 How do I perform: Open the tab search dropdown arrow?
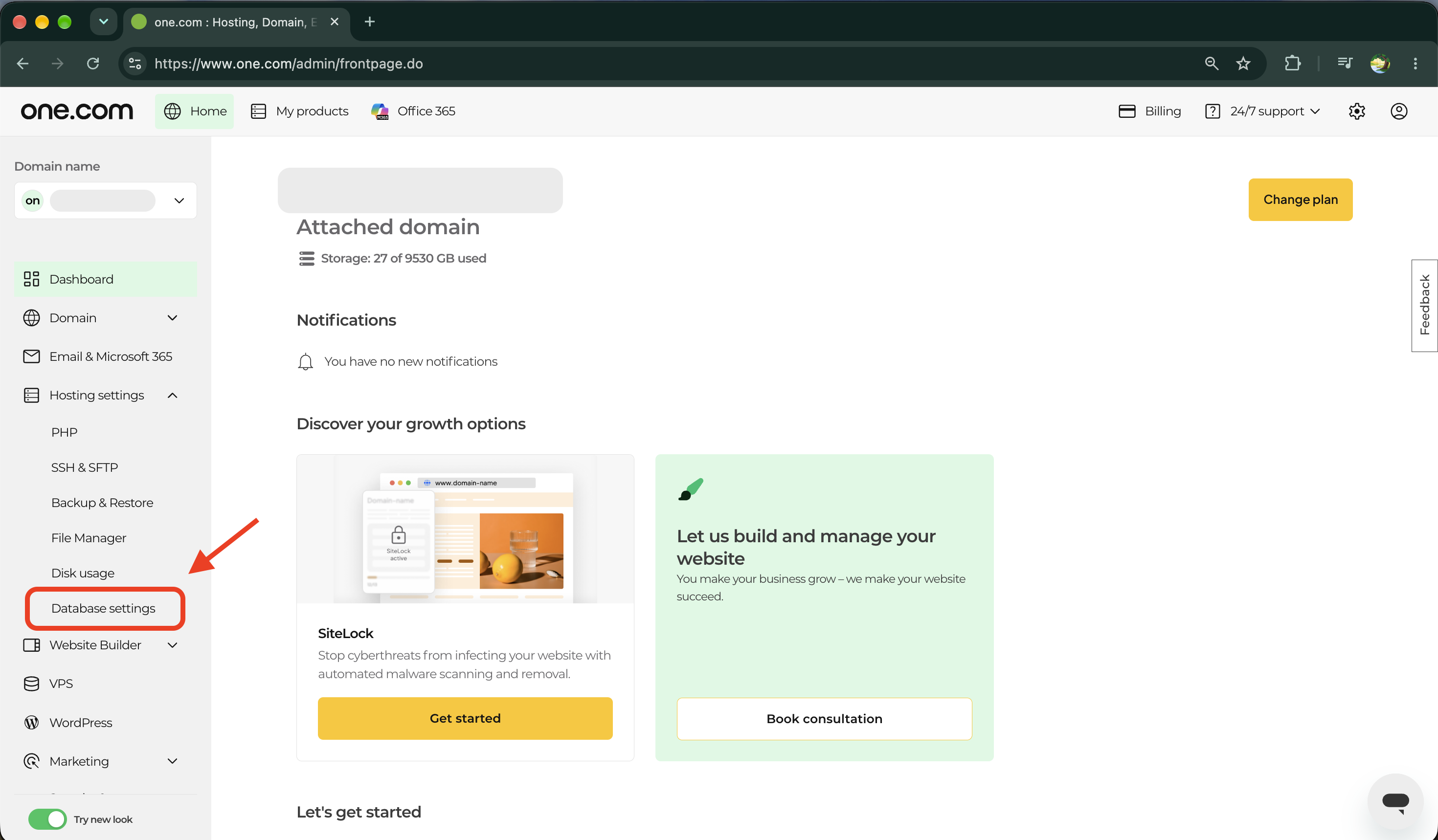pos(103,22)
